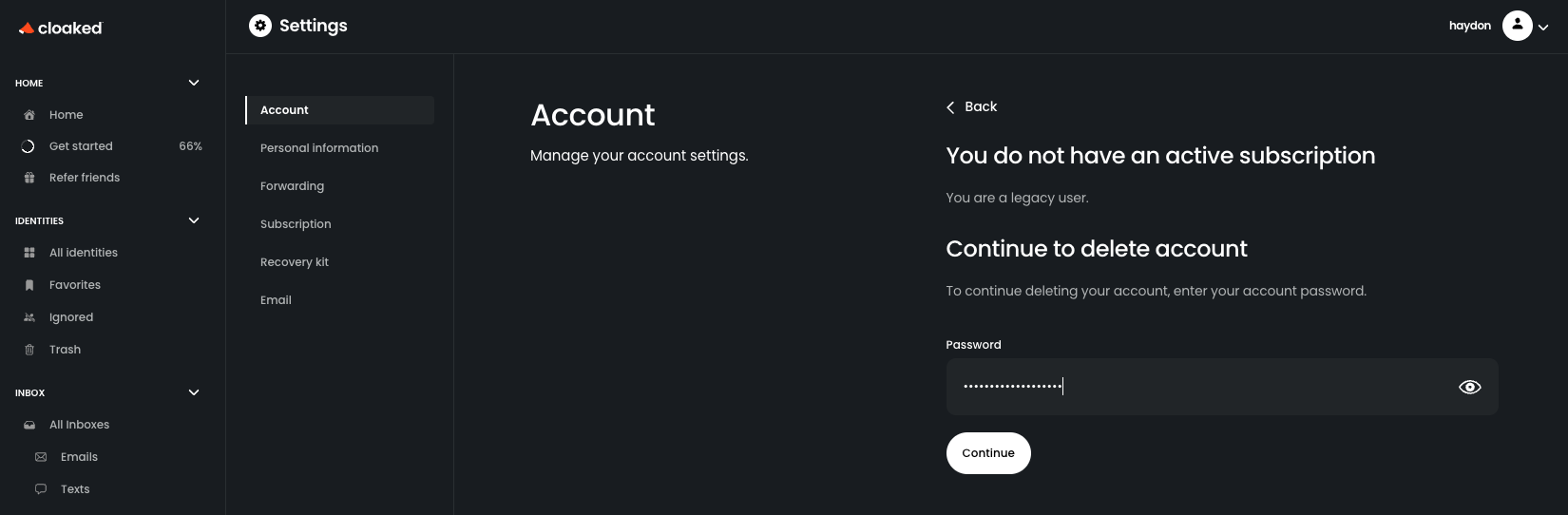Collapse the IDENTITIES section chevron
The width and height of the screenshot is (1568, 515).
point(194,220)
